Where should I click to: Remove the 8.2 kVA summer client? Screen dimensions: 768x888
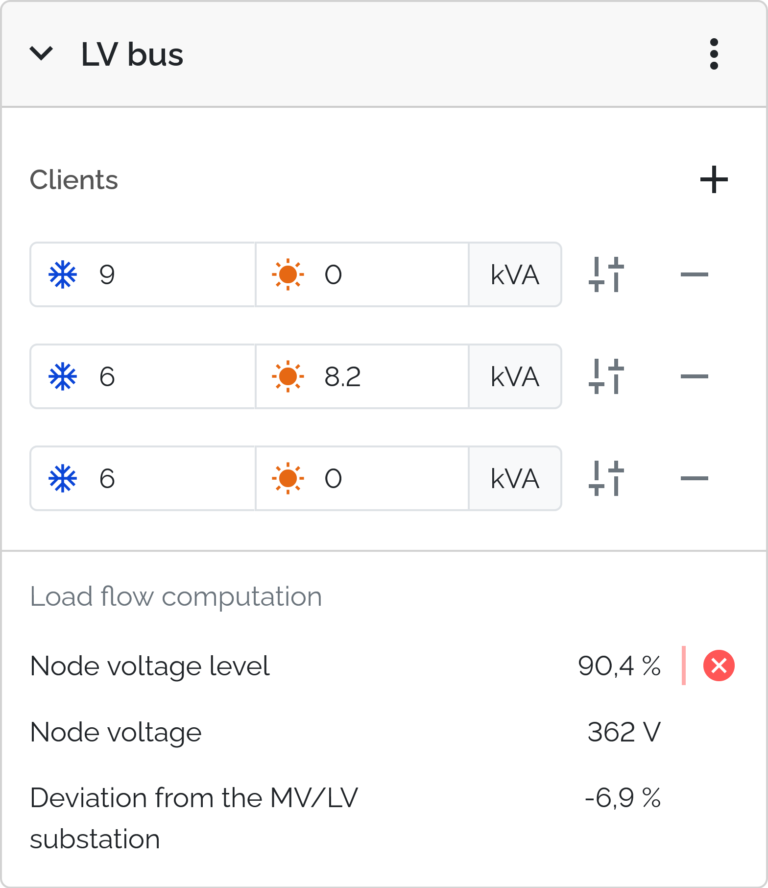[x=694, y=377]
